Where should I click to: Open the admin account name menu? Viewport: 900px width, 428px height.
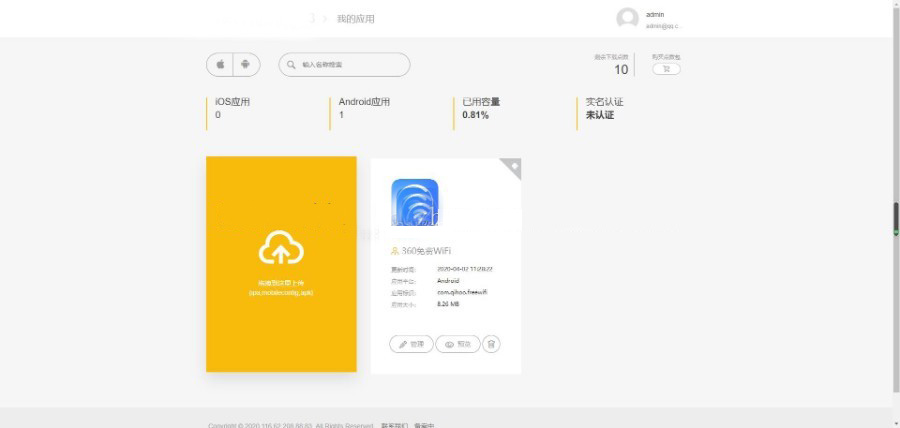[x=656, y=14]
